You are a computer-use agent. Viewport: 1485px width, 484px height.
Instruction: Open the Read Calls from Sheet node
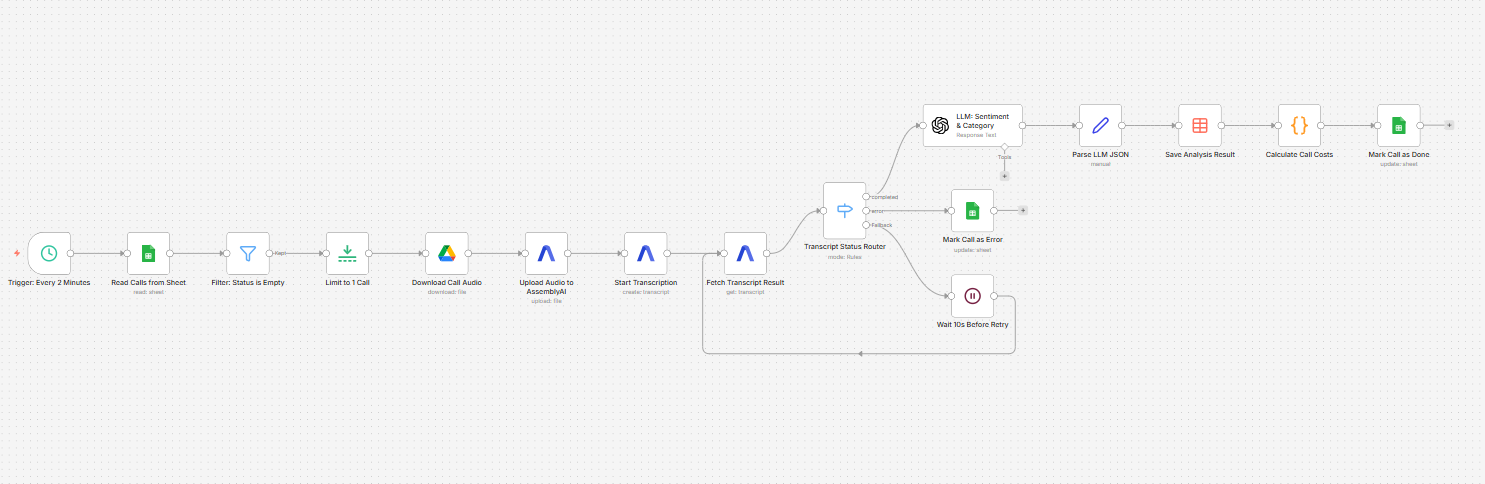pos(148,253)
